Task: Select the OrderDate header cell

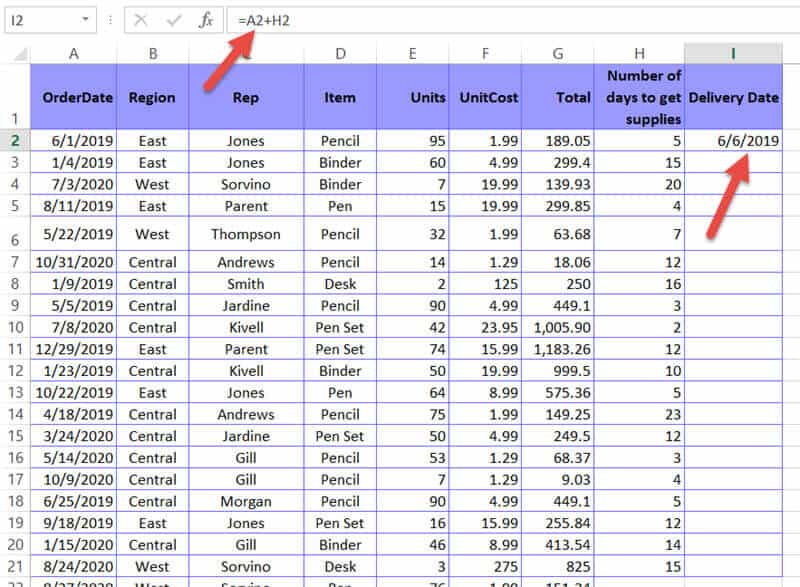Action: click(x=73, y=97)
